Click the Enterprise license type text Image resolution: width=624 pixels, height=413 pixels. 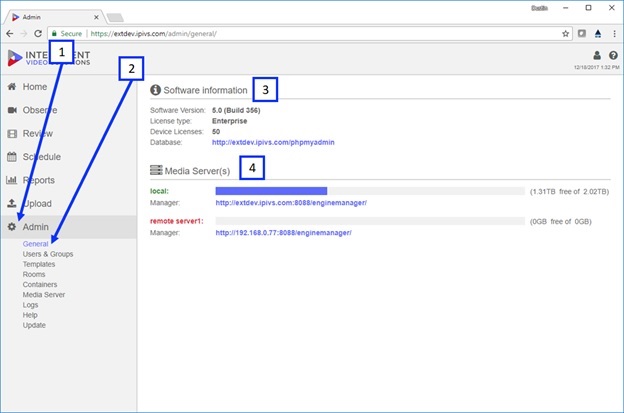coord(230,121)
